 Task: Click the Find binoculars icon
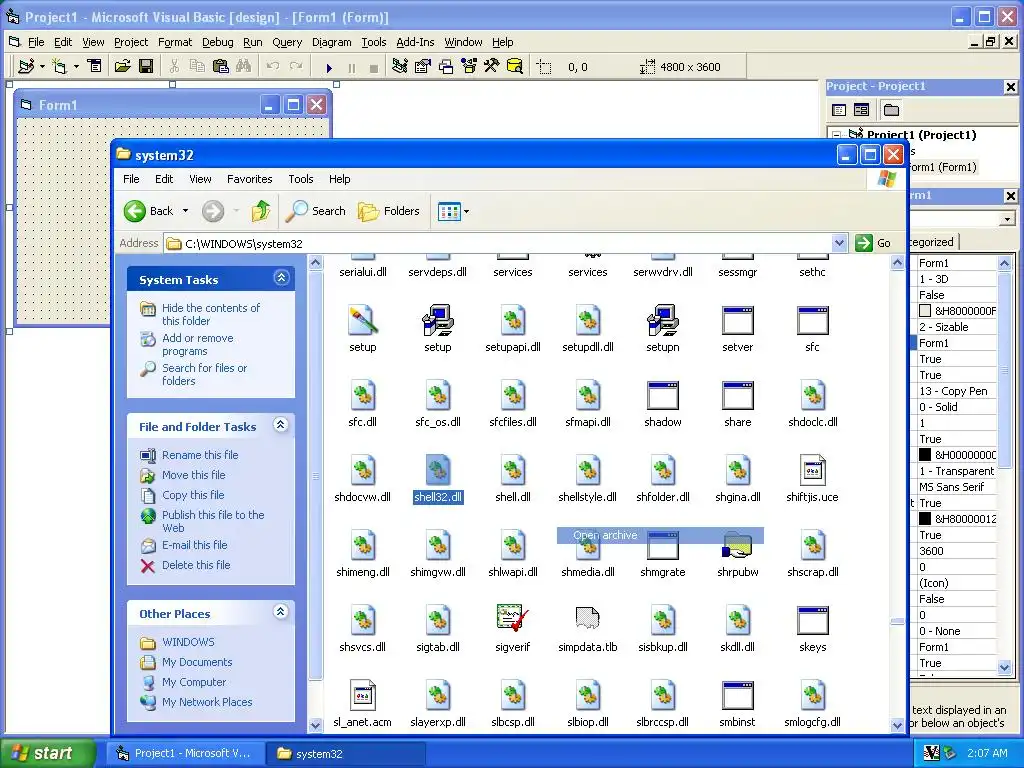point(244,67)
